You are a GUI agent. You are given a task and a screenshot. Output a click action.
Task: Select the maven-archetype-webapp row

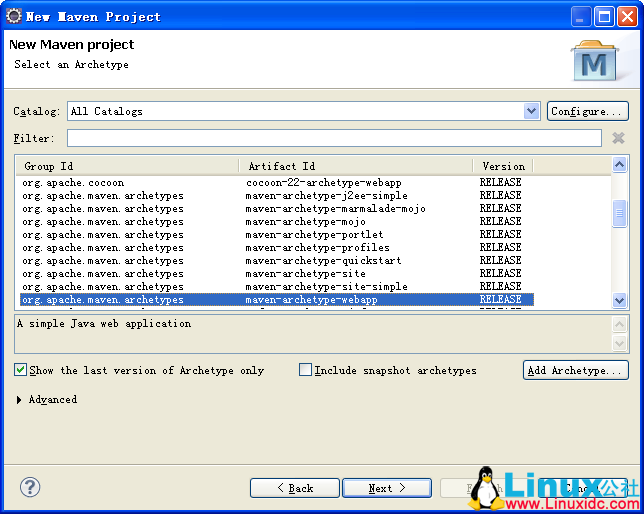pyautogui.click(x=277, y=300)
